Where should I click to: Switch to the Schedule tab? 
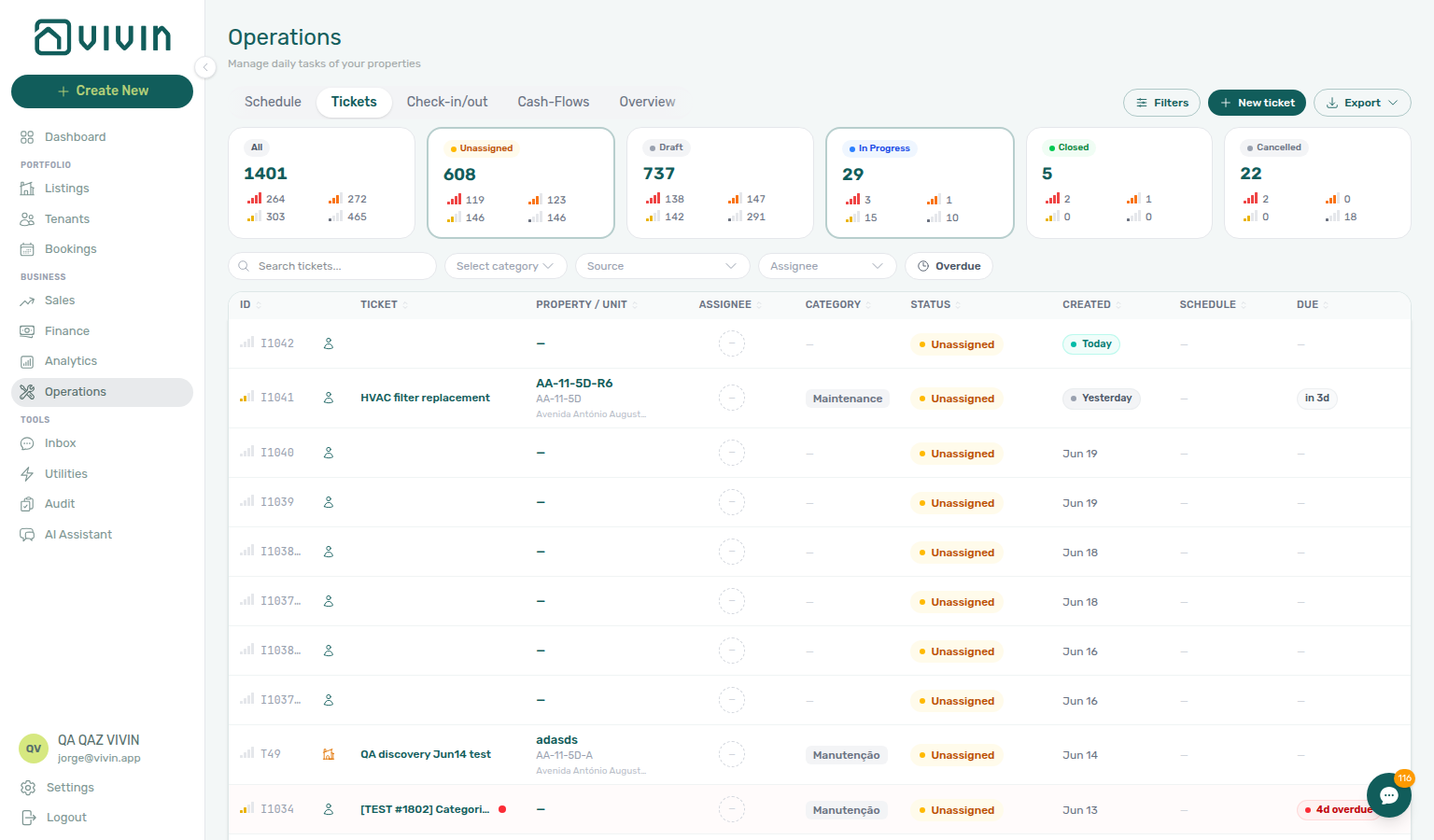pos(273,102)
